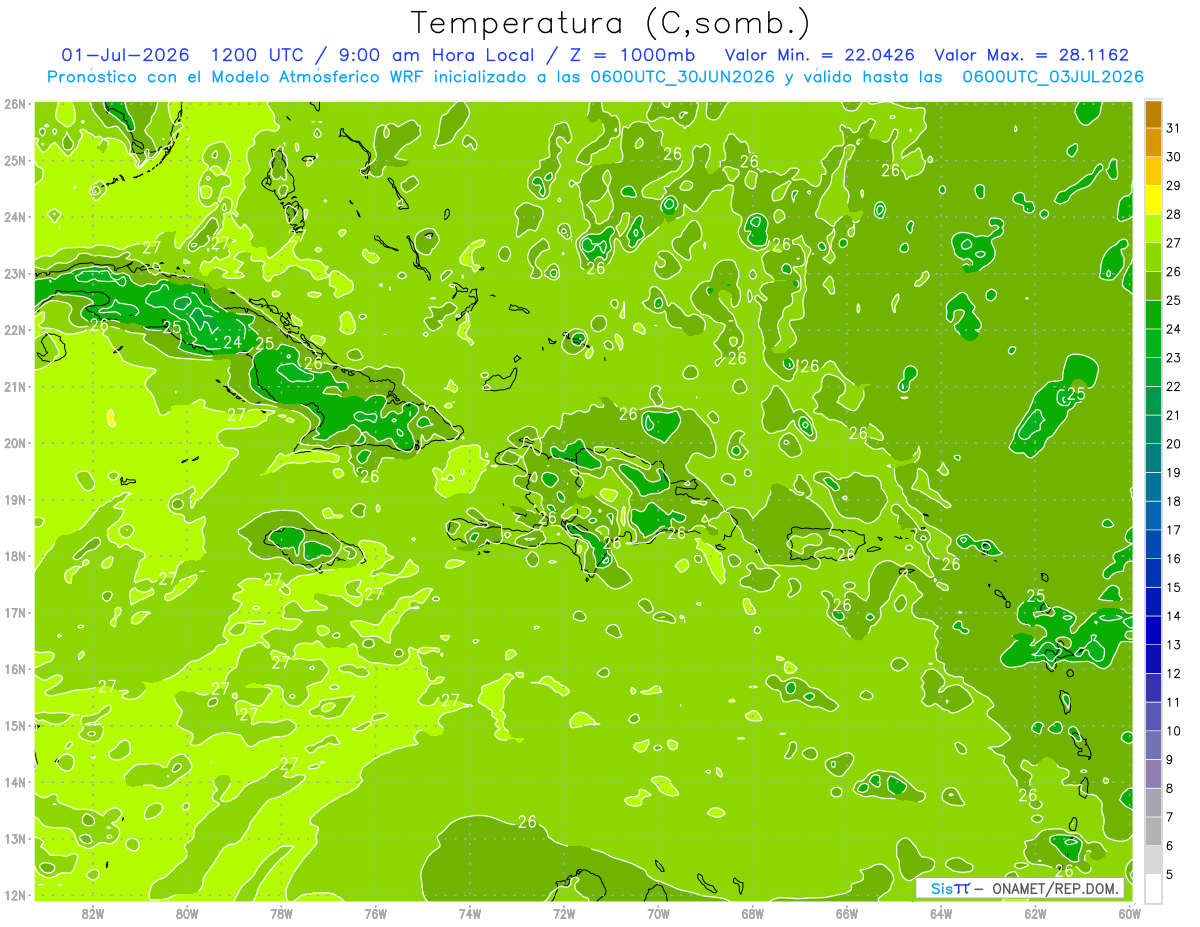
Task: Click 'Valor Max. = 28.1162' text
Action: (1032, 55)
